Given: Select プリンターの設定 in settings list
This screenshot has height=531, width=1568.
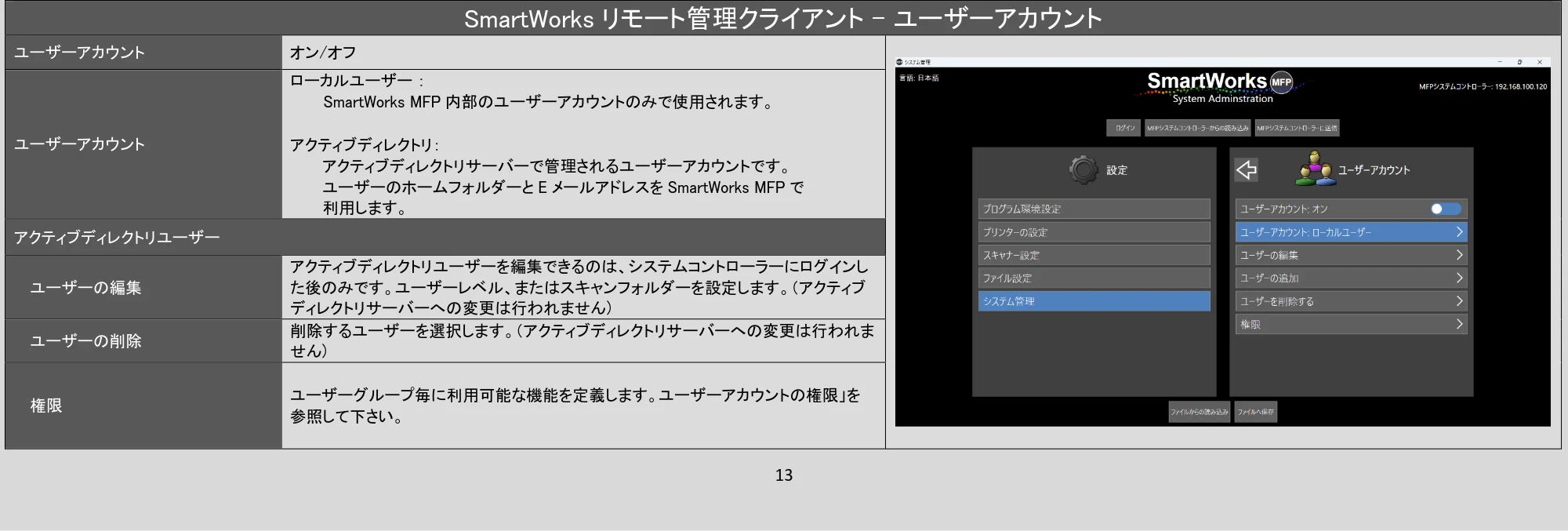Looking at the screenshot, I should tap(1094, 232).
